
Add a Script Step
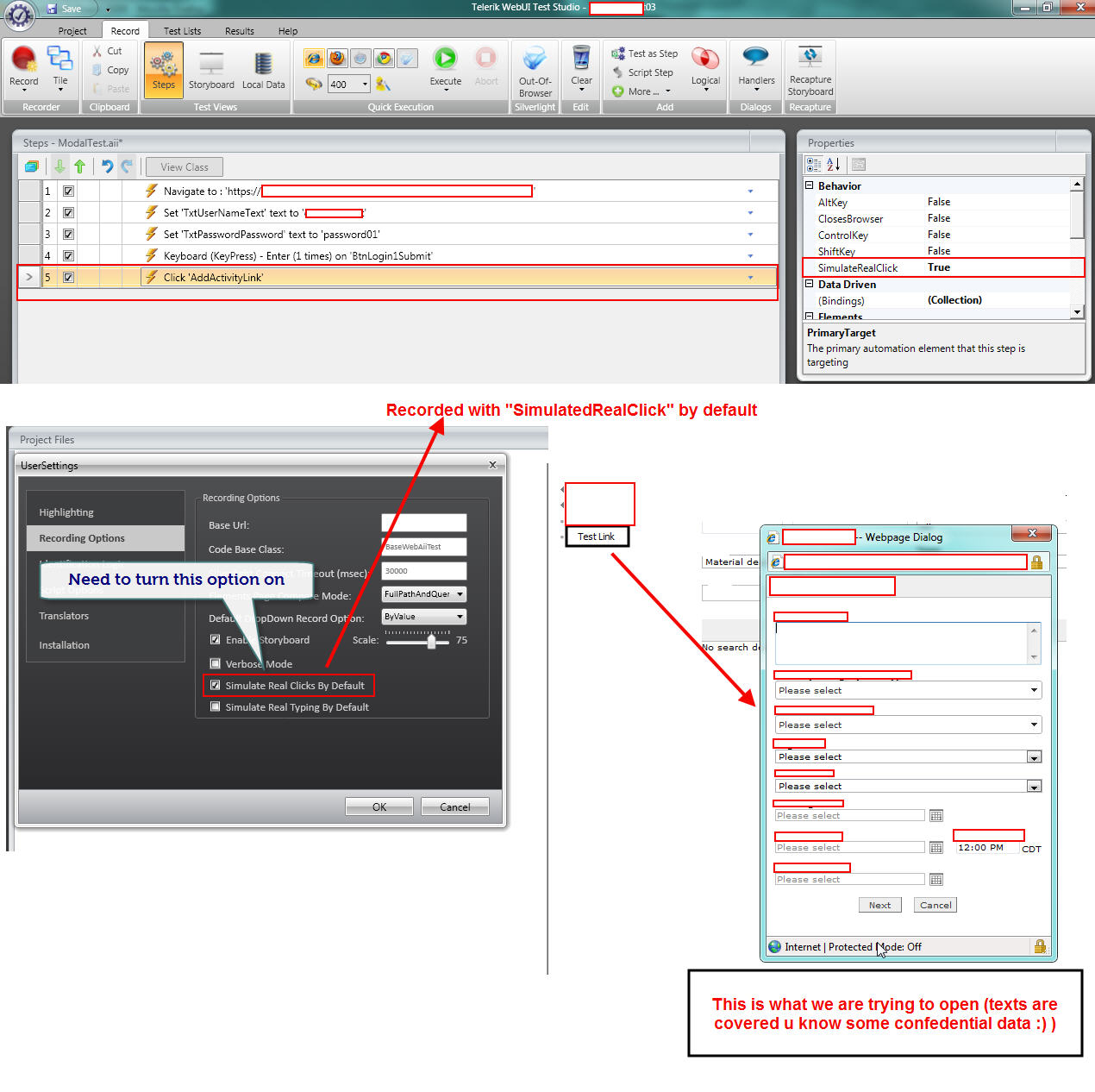[642, 72]
